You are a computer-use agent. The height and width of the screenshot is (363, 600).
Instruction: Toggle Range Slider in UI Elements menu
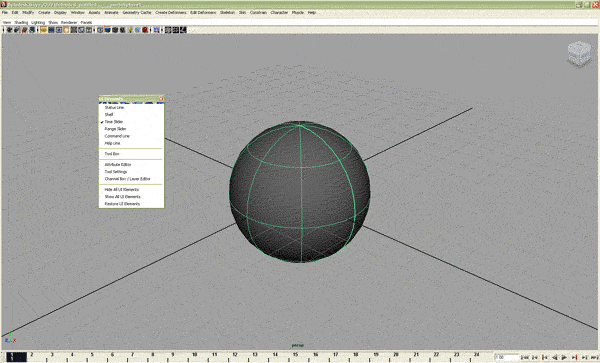pos(131,129)
